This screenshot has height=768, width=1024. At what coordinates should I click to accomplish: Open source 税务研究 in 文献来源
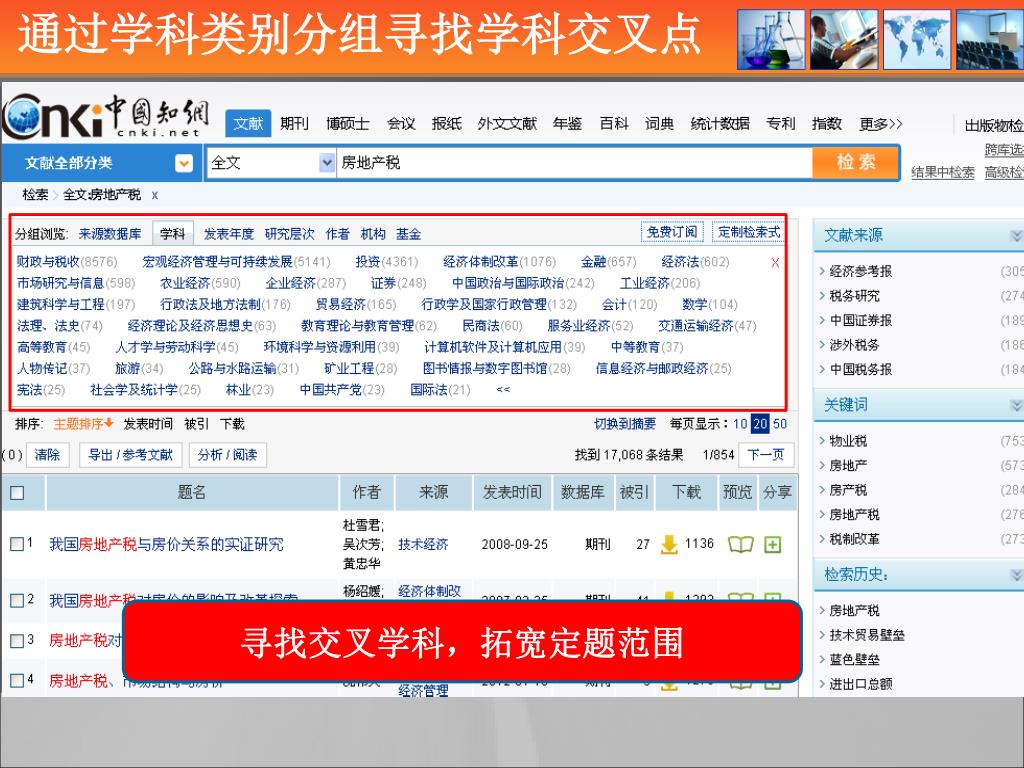854,296
